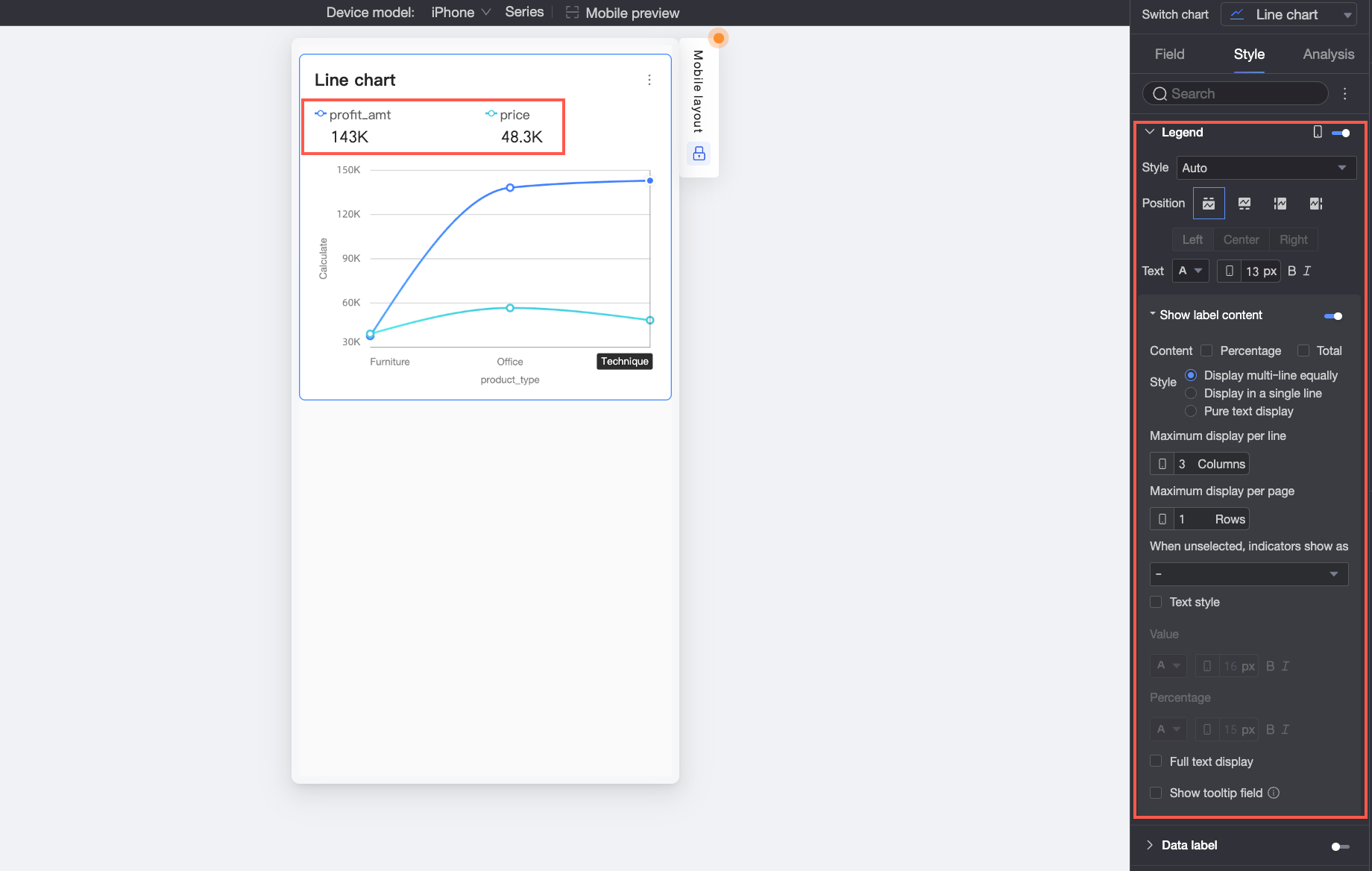Click Mobile preview label
This screenshot has height=871, width=1372.
[x=632, y=13]
